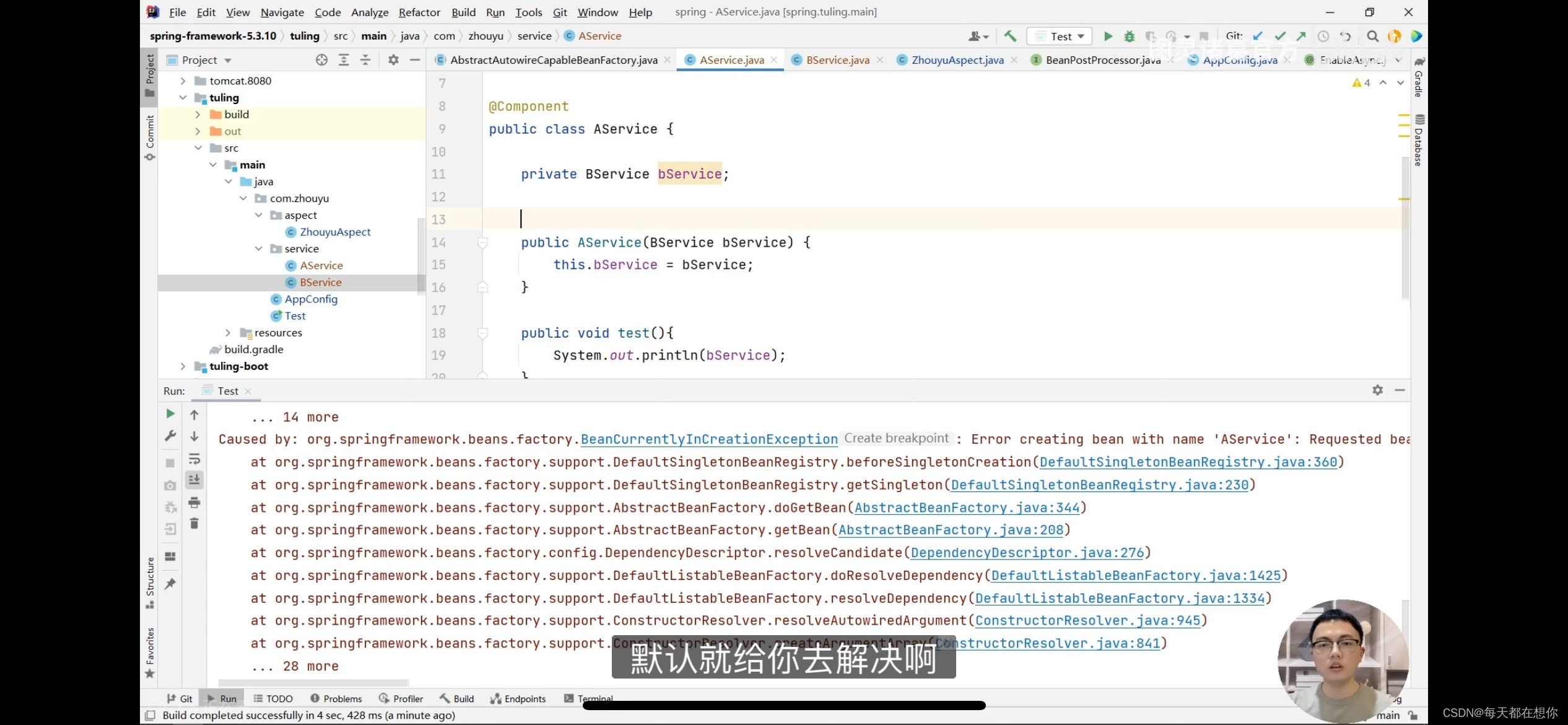Toggle scroll to end in Run console
Image resolution: width=1568 pixels, height=725 pixels.
tap(194, 479)
